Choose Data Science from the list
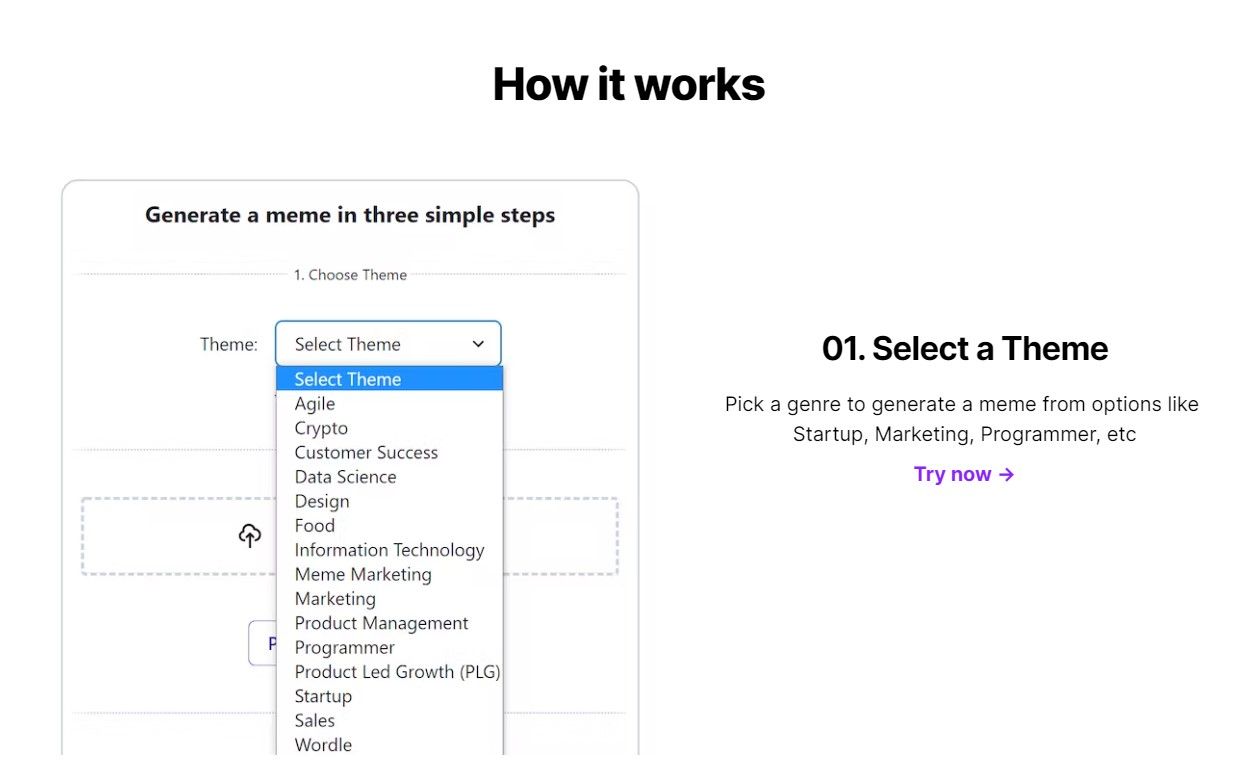This screenshot has width=1254, height=773. pyautogui.click(x=390, y=477)
